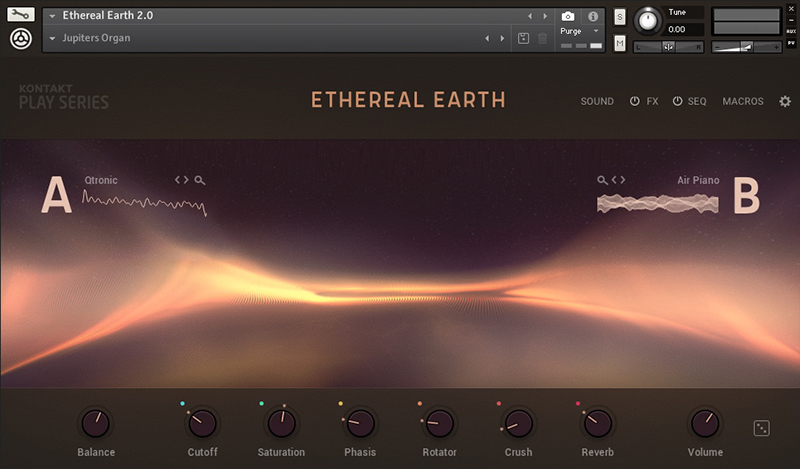Open the Purge dropdown menu
This screenshot has width=800, height=469.
pos(579,31)
